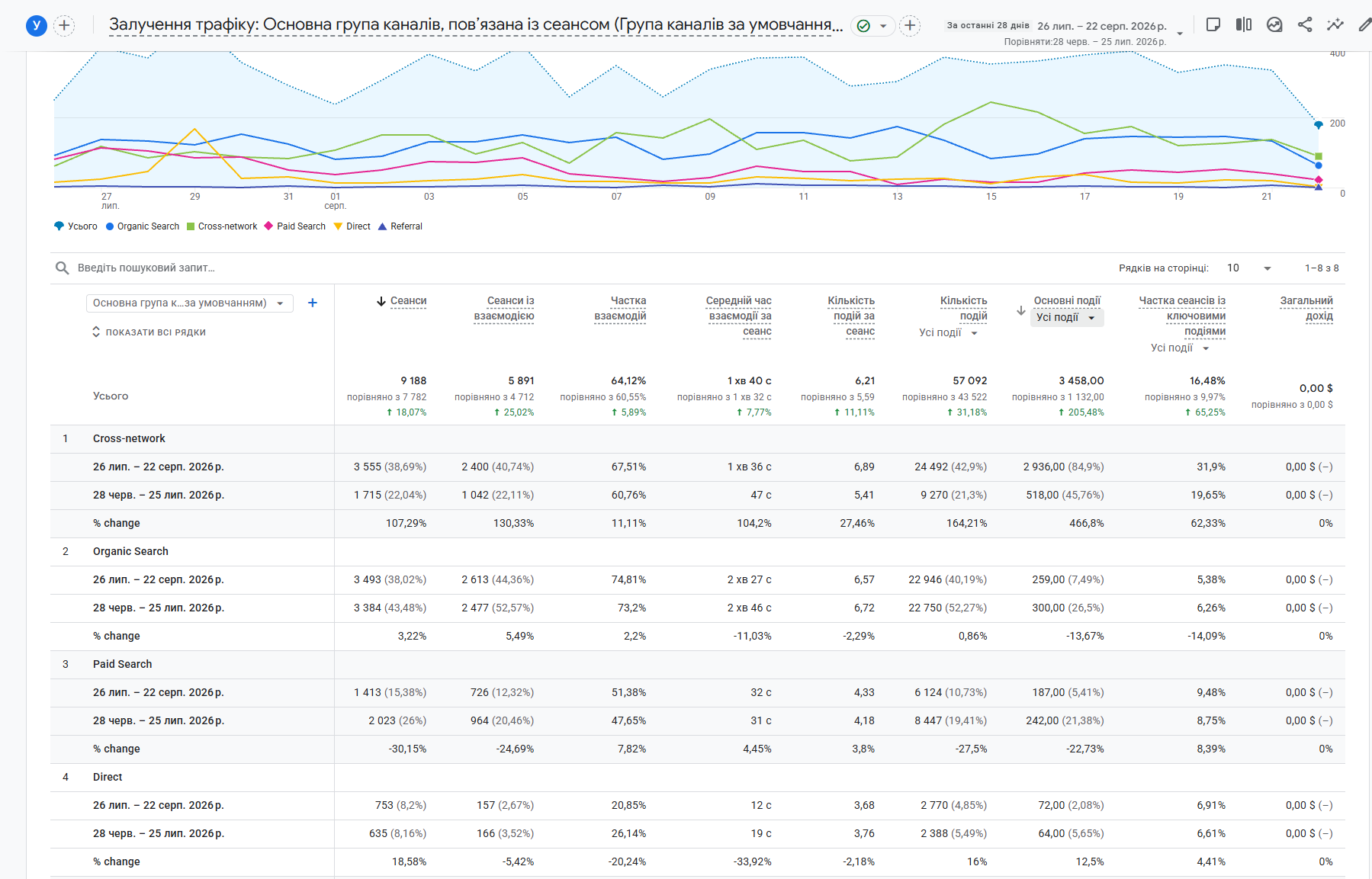Click the share report icon

coord(1305,24)
